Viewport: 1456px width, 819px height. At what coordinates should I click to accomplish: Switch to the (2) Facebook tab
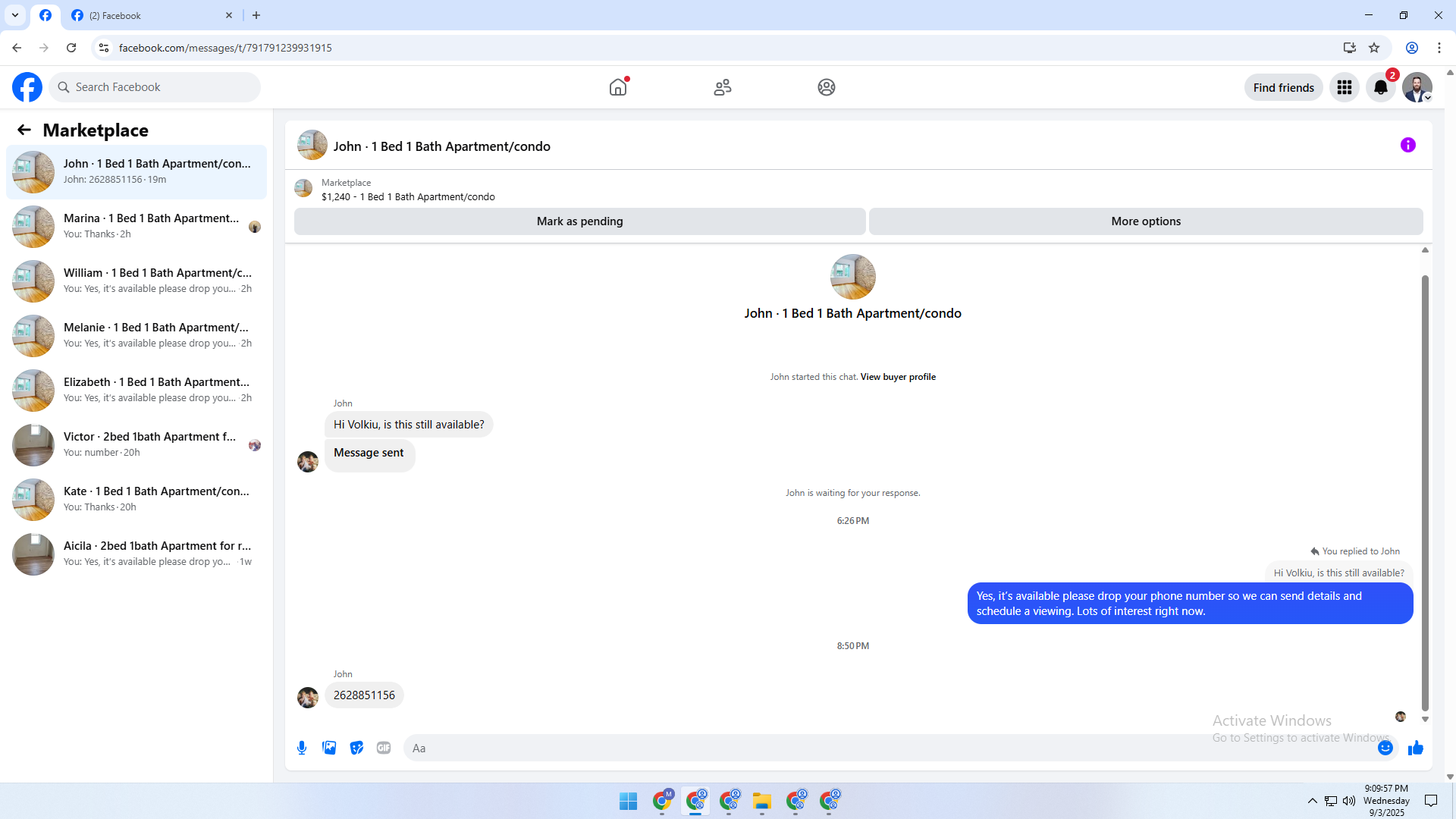(152, 15)
